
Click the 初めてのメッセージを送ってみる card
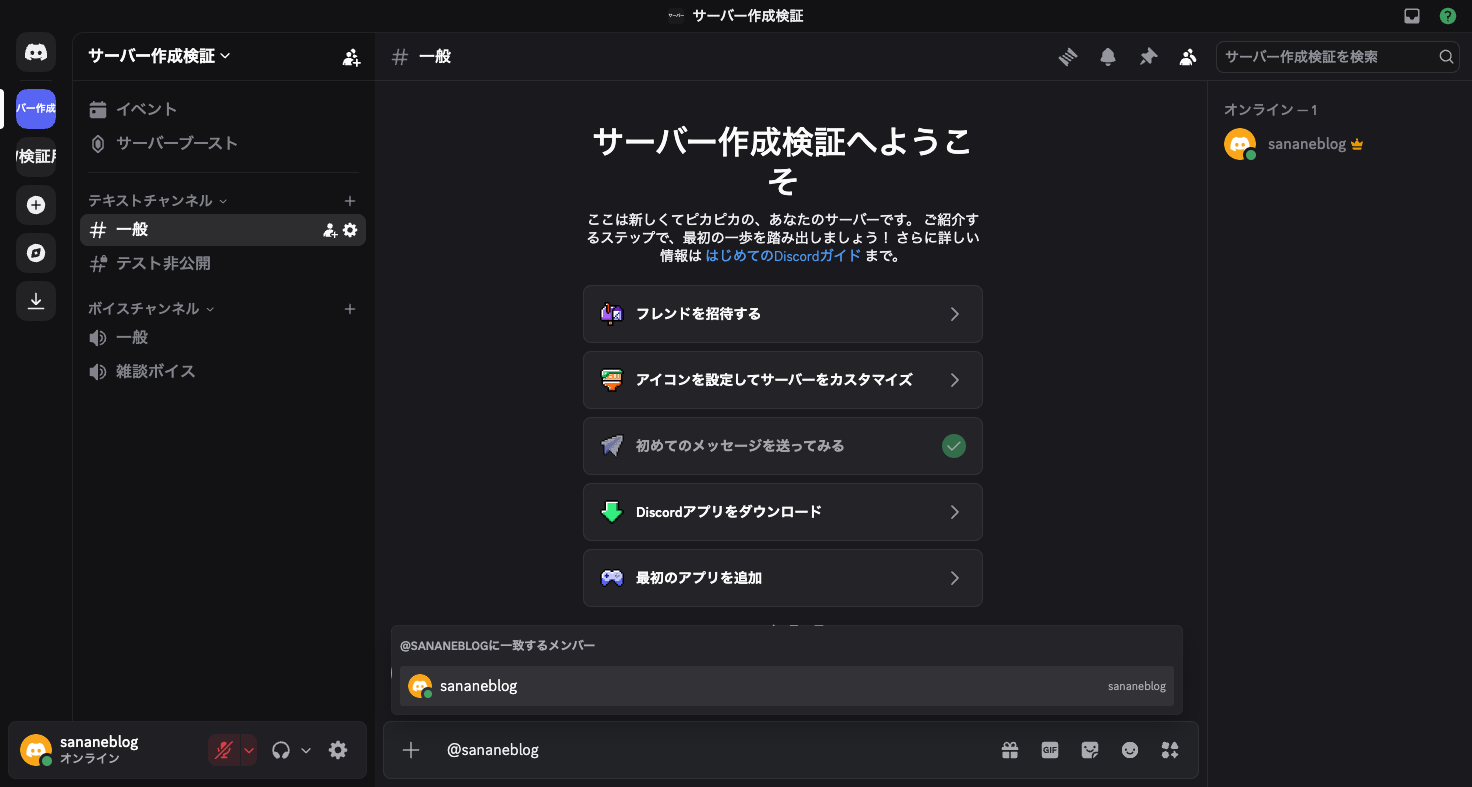pyautogui.click(x=783, y=446)
